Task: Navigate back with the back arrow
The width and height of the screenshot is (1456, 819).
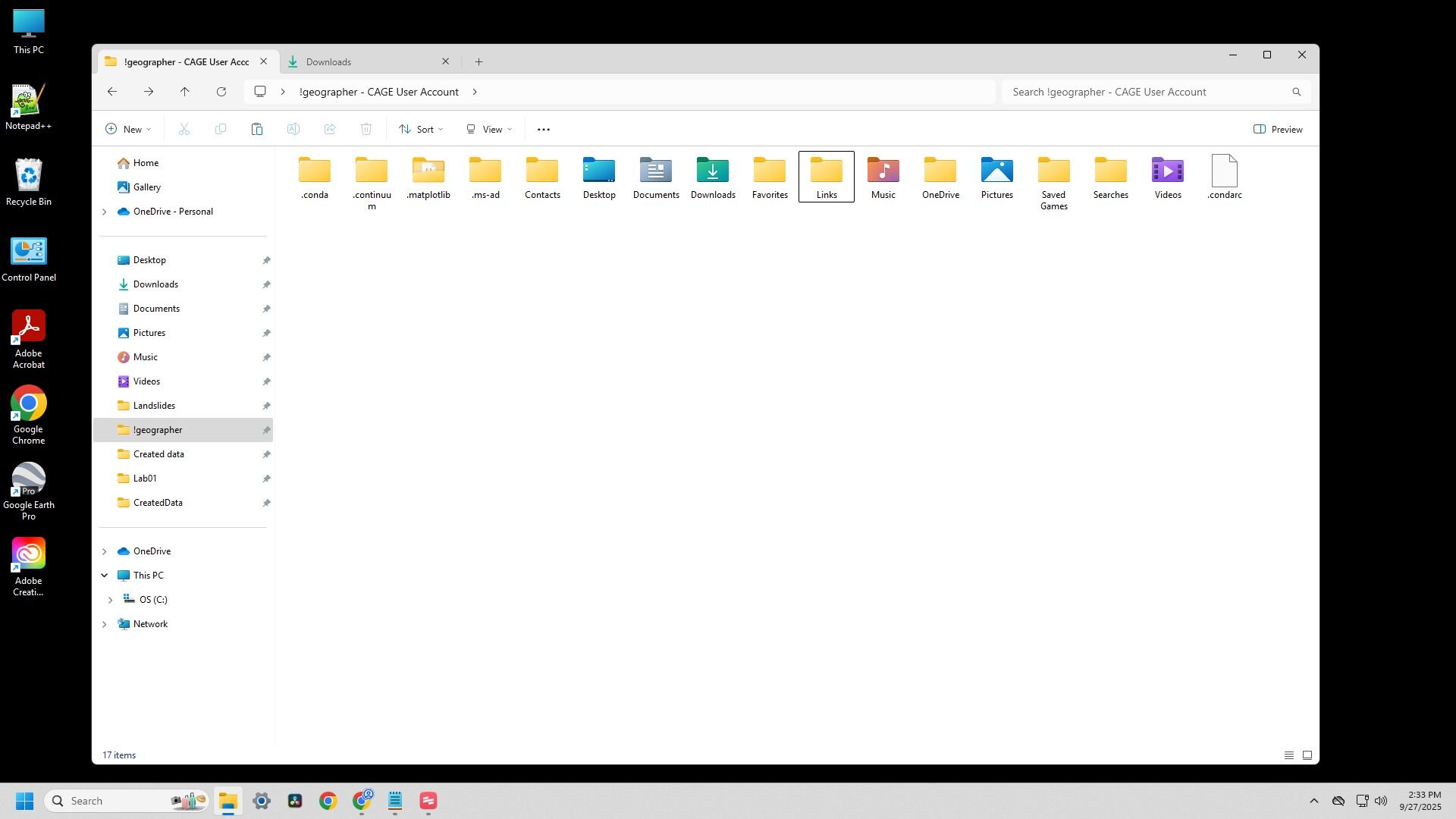Action: [x=112, y=92]
